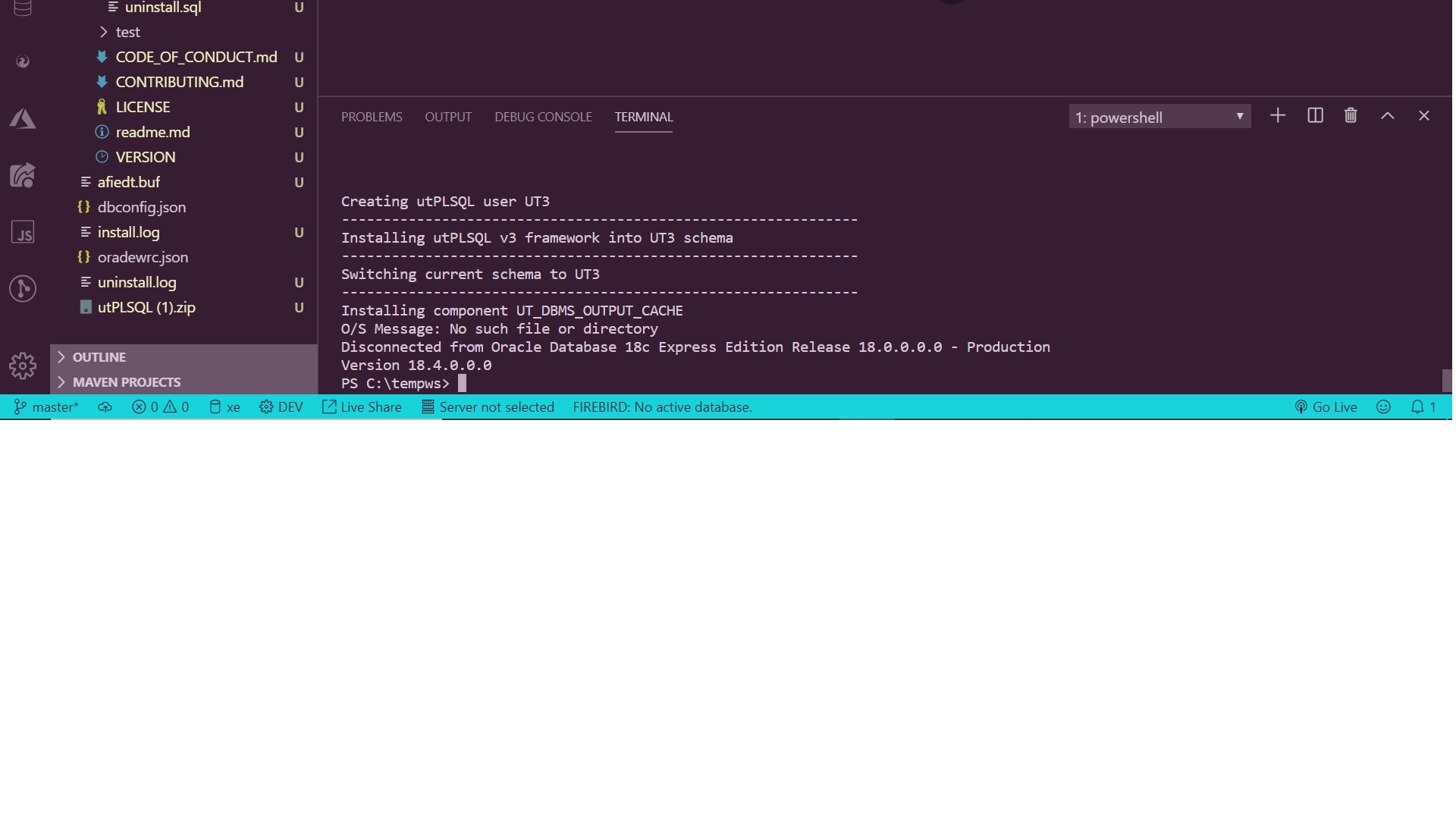Click Go Live in status bar
Viewport: 1456px width, 819px height.
[x=1326, y=407]
